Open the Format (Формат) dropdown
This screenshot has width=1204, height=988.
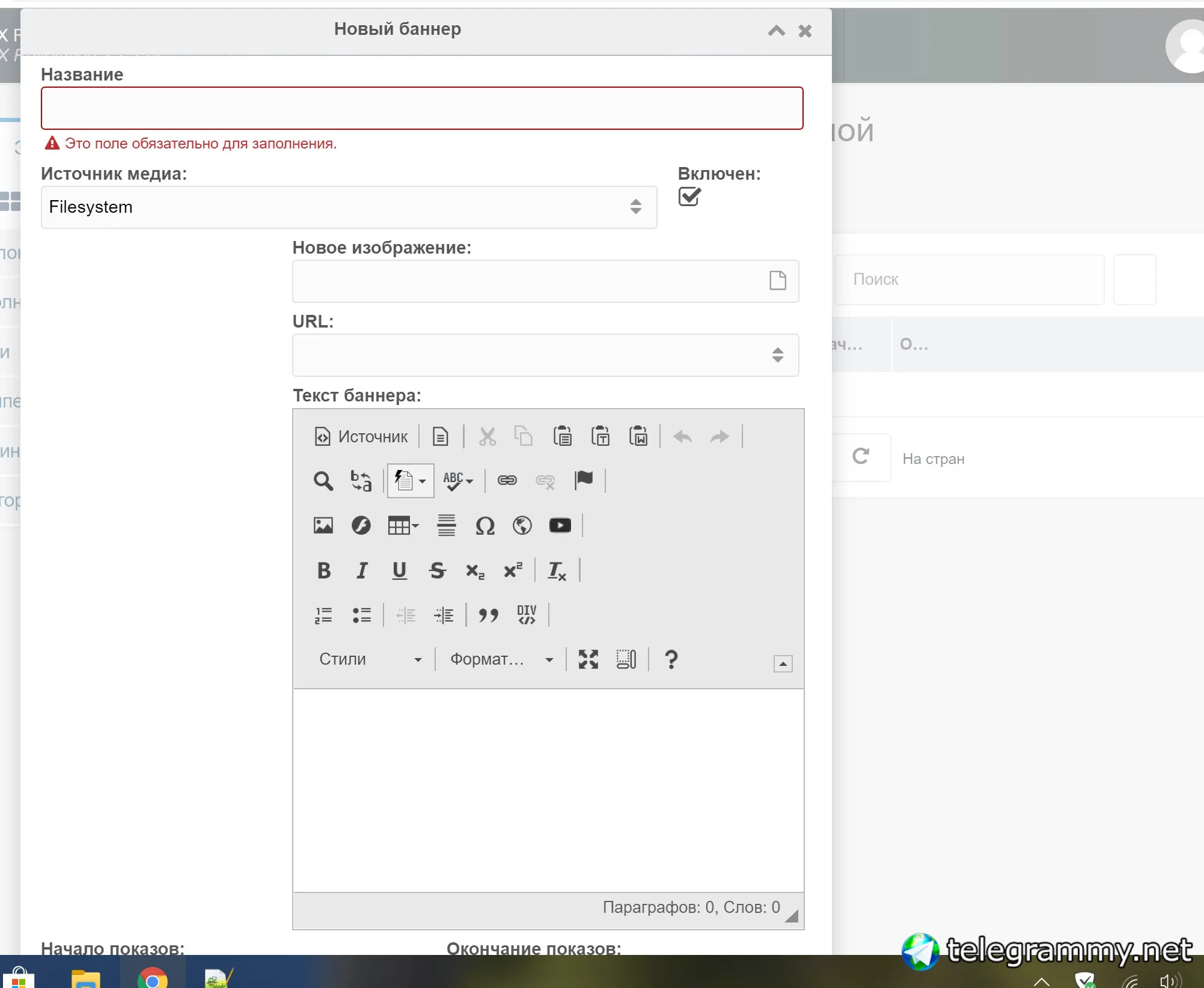point(502,659)
